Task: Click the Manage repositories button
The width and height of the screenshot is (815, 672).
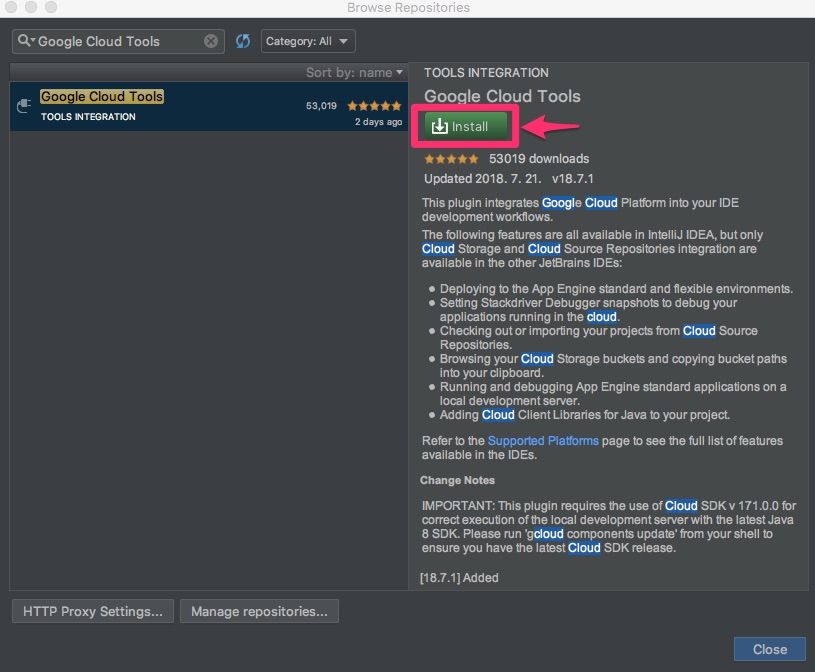Action: point(259,611)
